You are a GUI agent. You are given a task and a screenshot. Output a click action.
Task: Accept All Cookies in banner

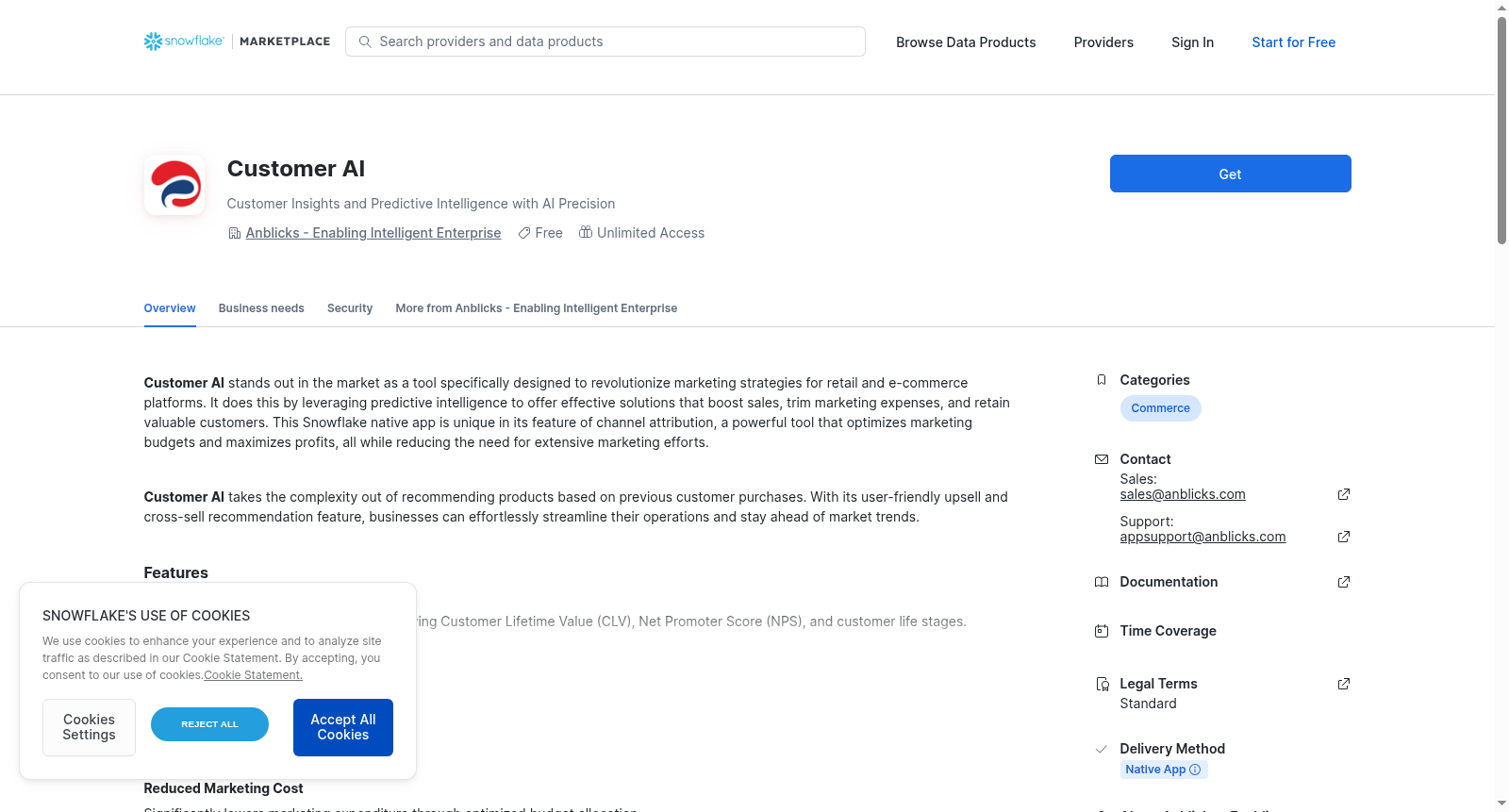(343, 727)
